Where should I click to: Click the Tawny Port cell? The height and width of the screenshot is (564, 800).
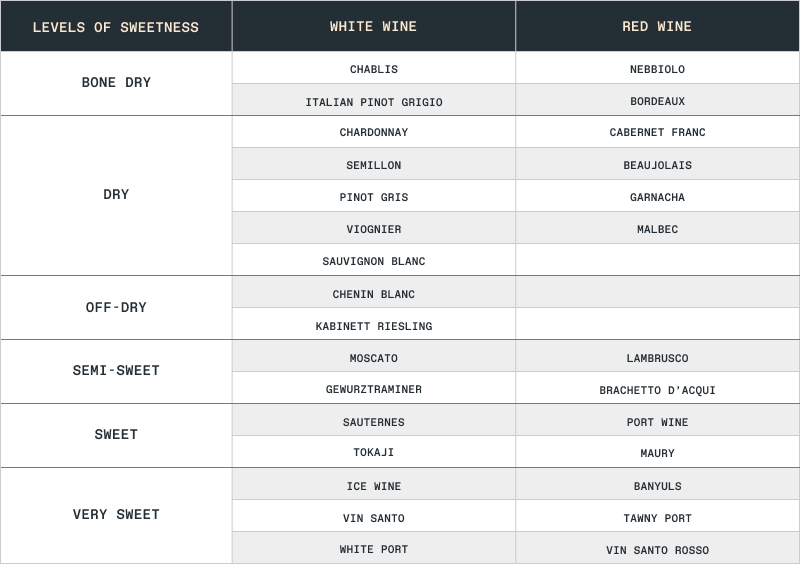(x=657, y=516)
